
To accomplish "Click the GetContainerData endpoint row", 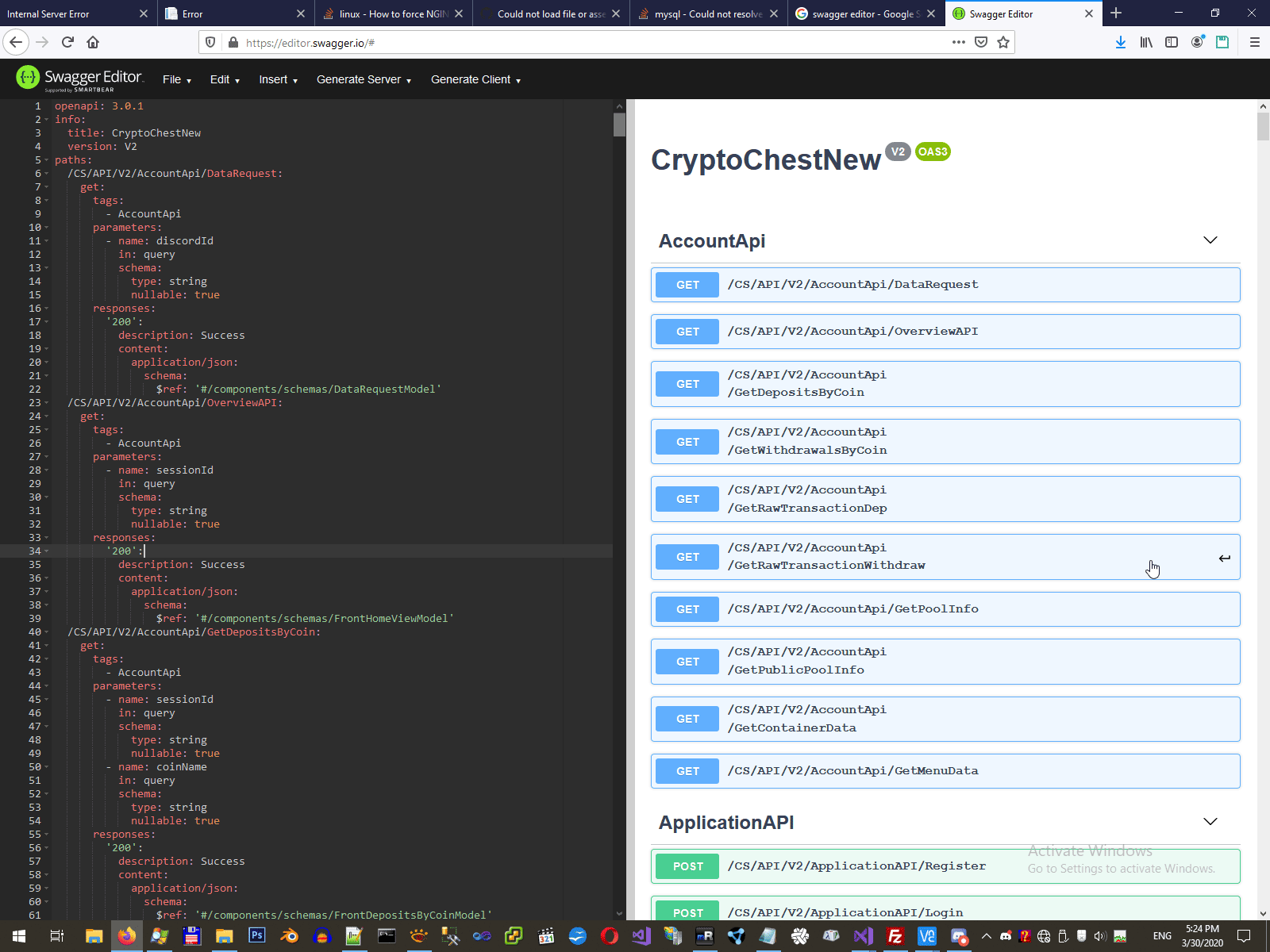I will (x=945, y=719).
